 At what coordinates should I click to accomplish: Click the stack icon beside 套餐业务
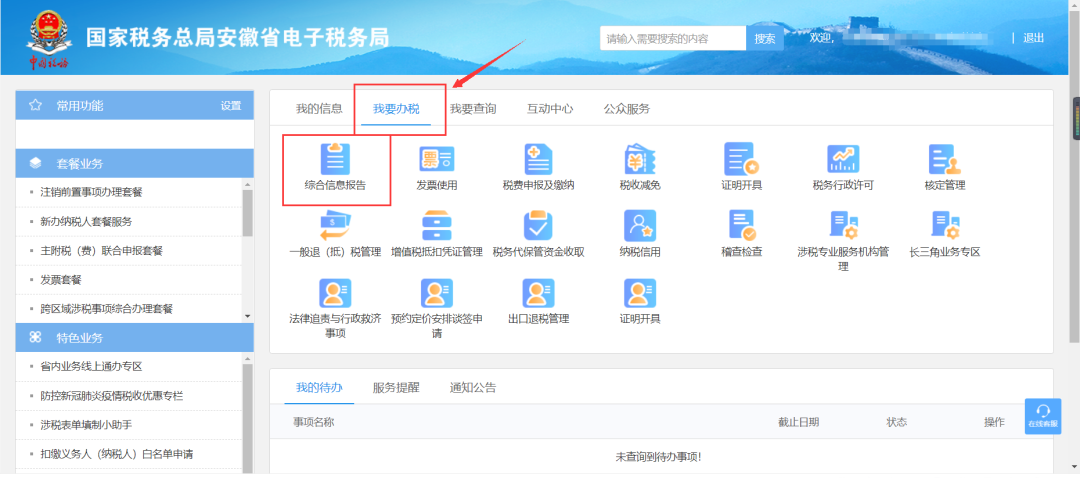[35, 163]
